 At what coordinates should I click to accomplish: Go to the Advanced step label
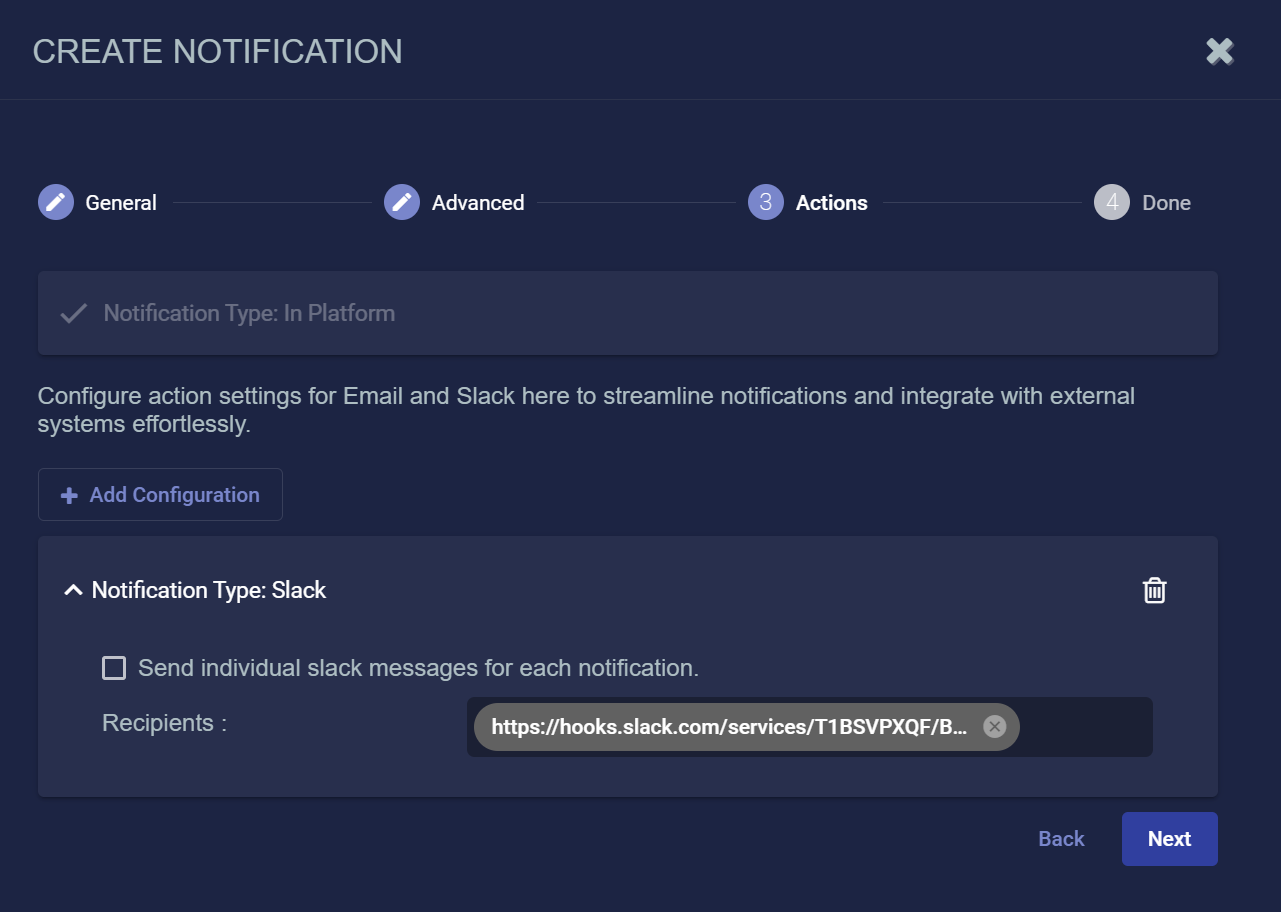pos(478,203)
